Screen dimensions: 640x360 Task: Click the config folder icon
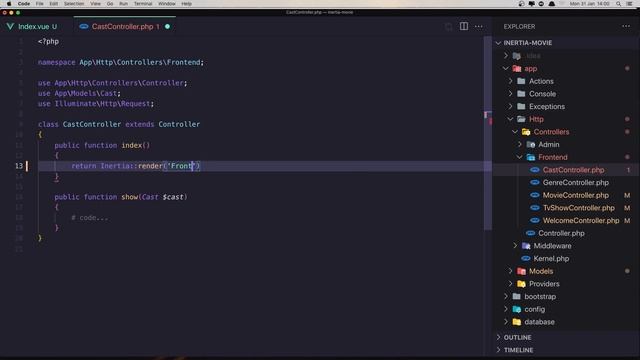pyautogui.click(x=517, y=309)
